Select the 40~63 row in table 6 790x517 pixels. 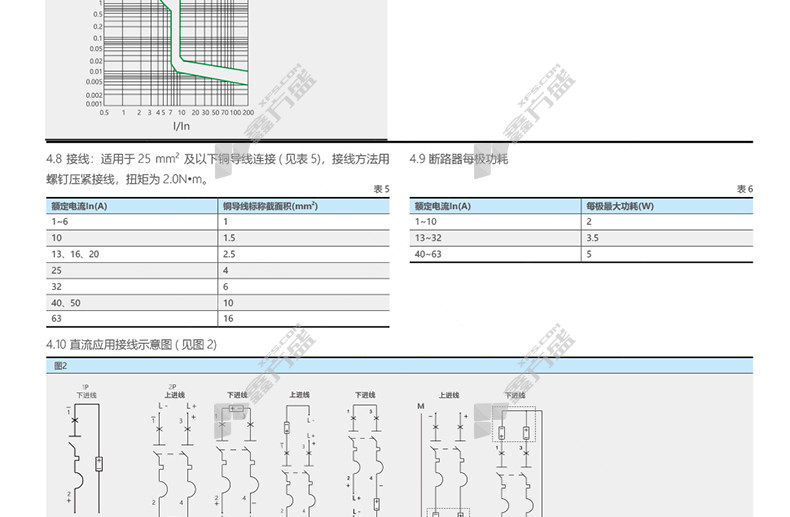pyautogui.click(x=580, y=254)
